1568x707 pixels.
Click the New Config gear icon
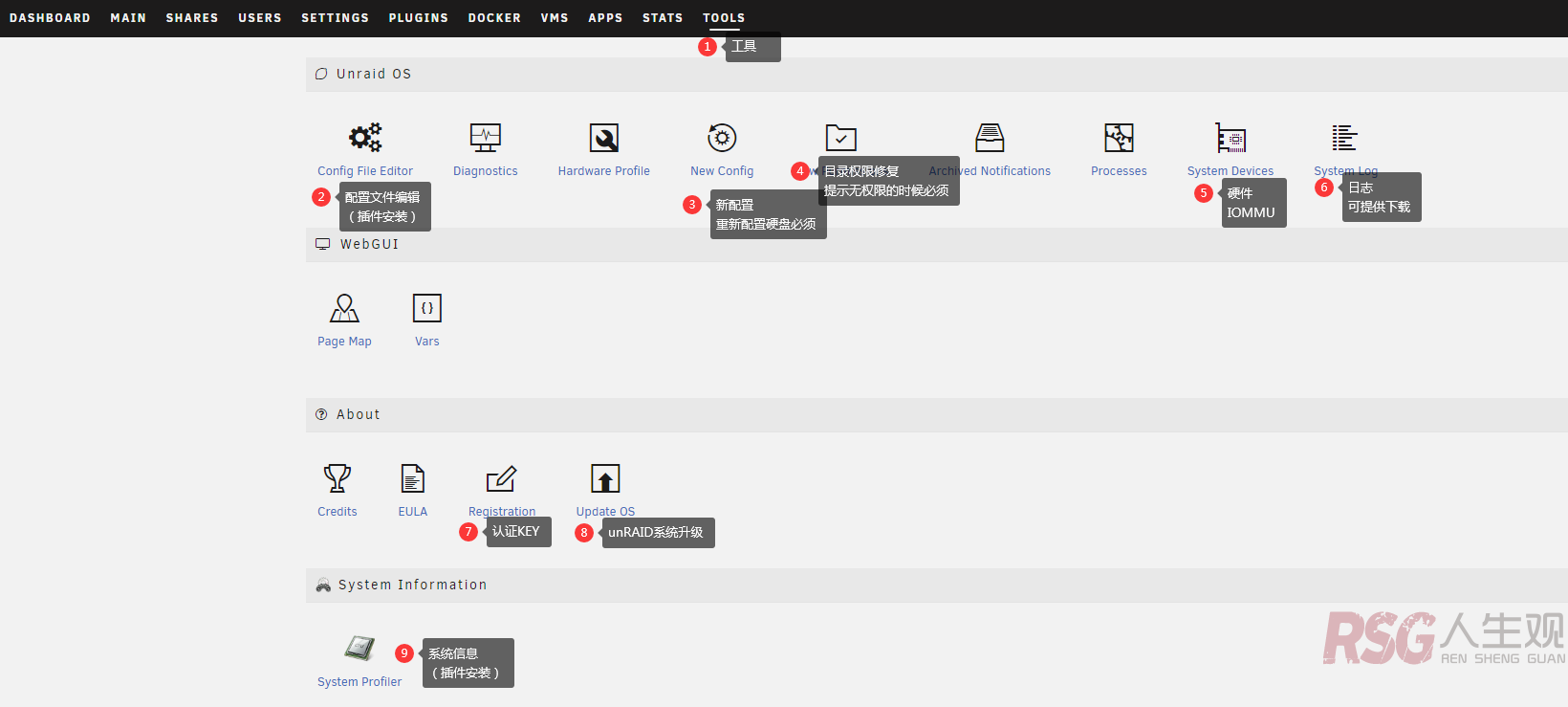[722, 138]
